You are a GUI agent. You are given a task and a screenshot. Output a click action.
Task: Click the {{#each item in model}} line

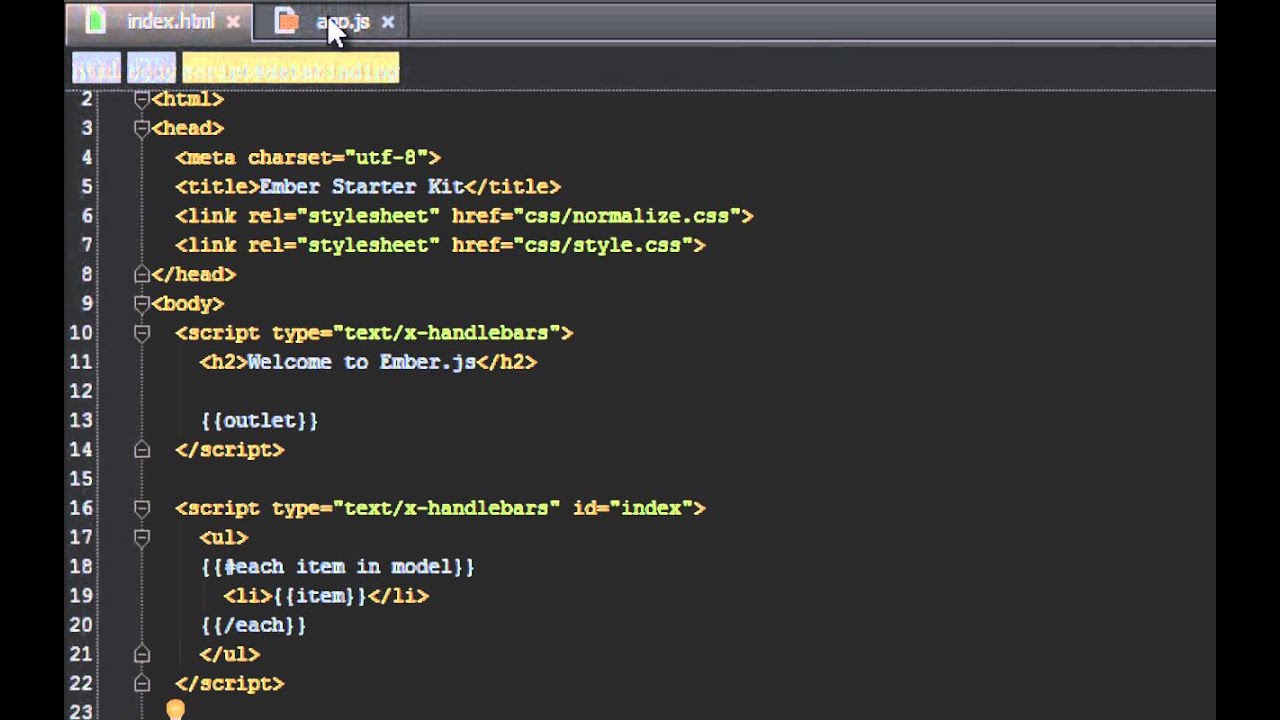click(x=338, y=566)
